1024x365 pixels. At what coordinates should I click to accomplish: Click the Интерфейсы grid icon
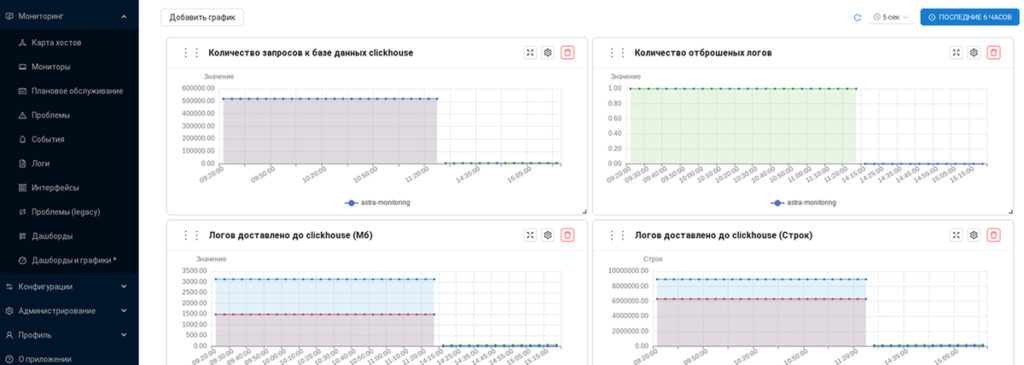22,187
